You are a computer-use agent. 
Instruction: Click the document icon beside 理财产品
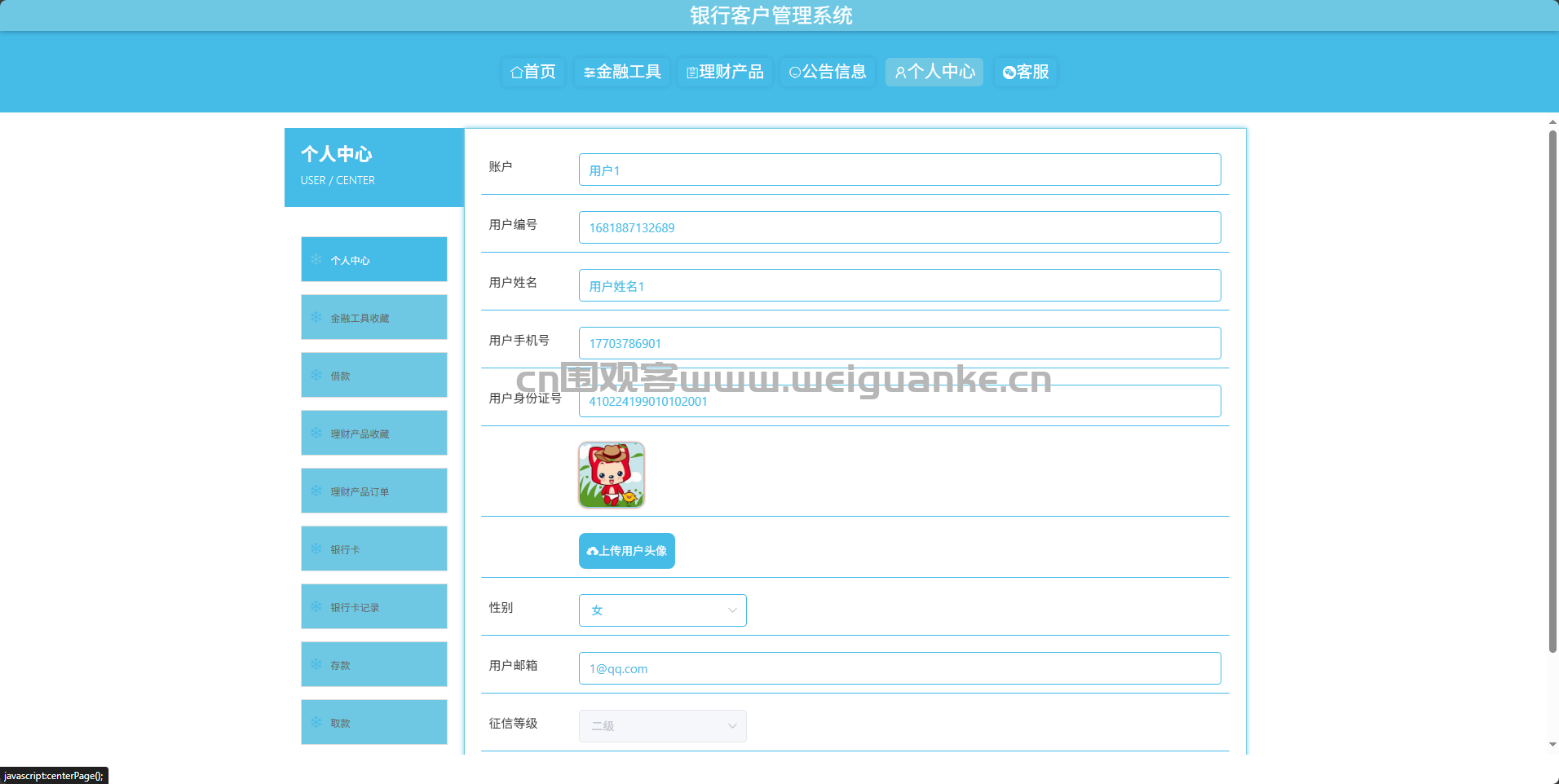point(692,73)
